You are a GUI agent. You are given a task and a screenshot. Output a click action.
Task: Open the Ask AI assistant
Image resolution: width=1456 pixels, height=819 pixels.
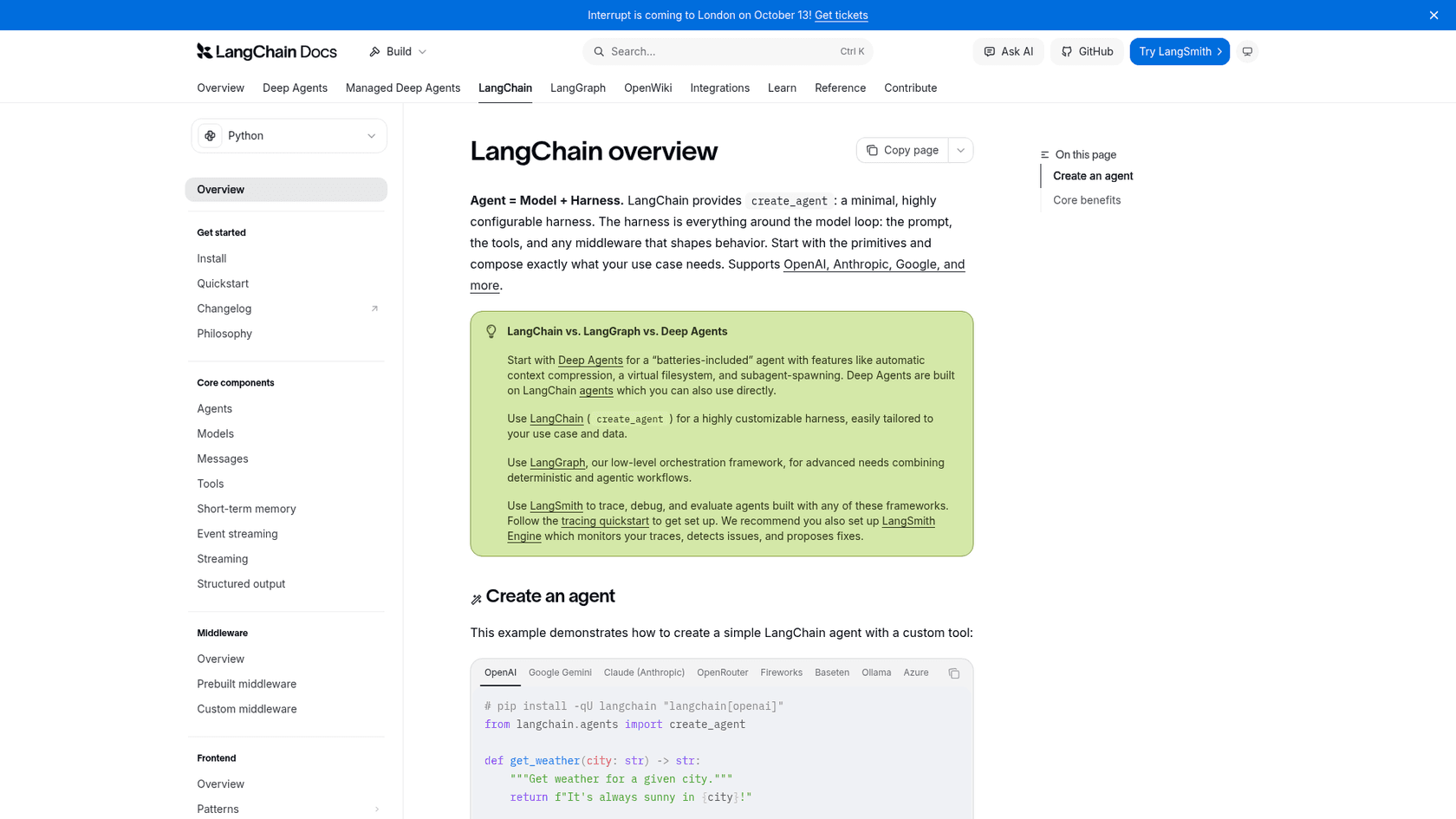(x=1008, y=52)
